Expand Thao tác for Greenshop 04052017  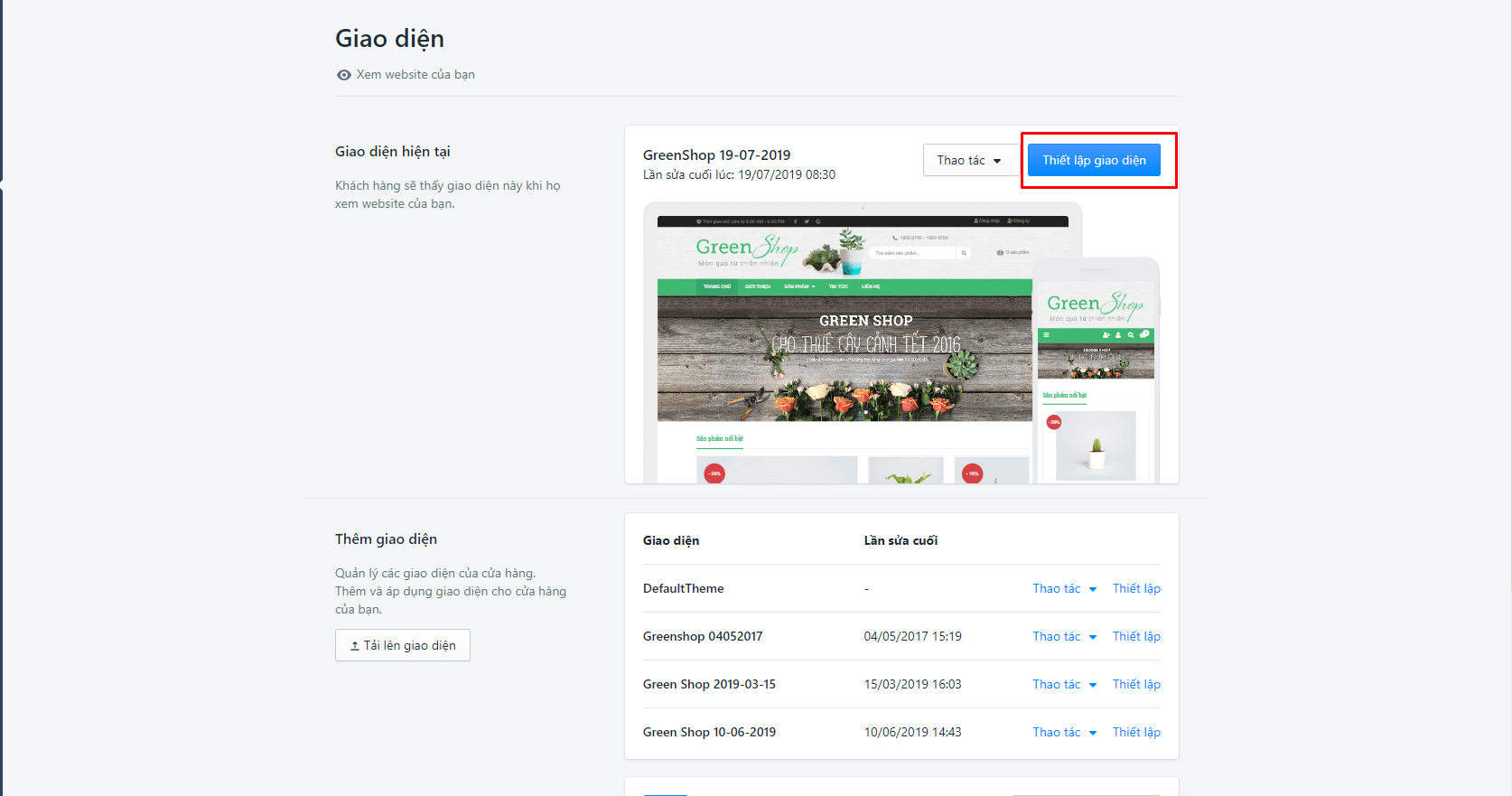1065,636
